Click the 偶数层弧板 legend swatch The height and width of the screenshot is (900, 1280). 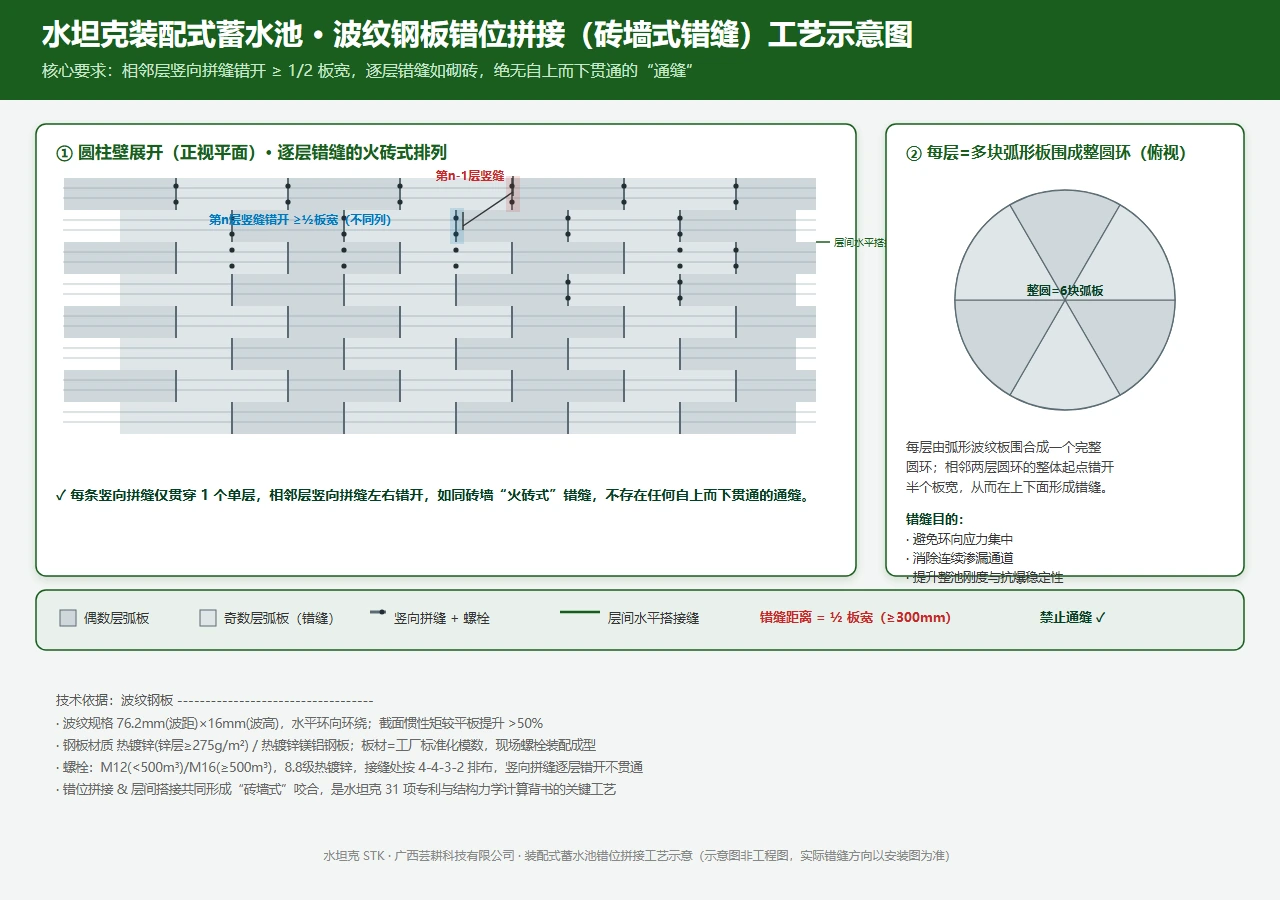click(x=68, y=618)
